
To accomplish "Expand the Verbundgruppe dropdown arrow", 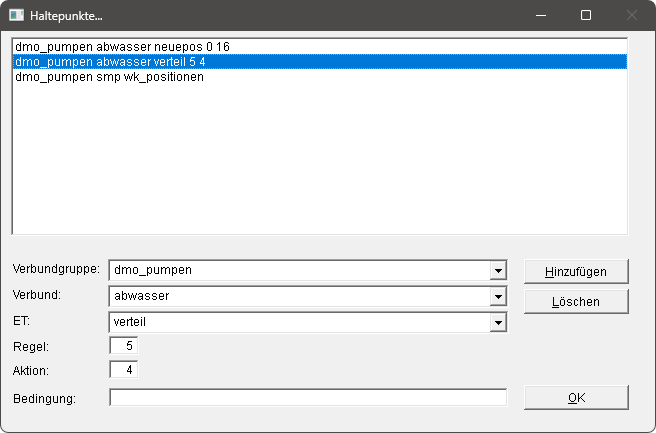I will tap(497, 271).
